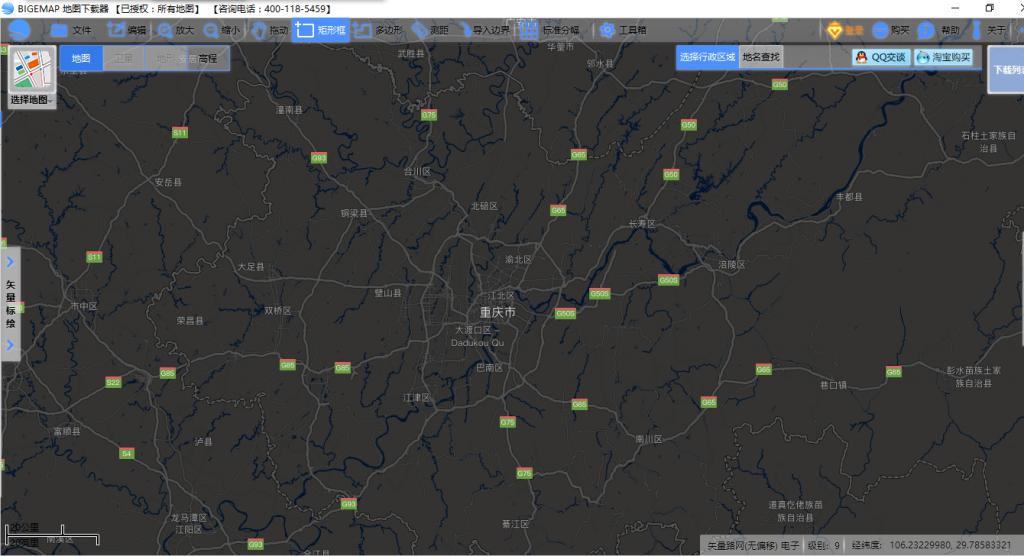Screen dimensions: 1024x556
Task: Switch to the 地图 map layer tab
Action: pyautogui.click(x=81, y=58)
